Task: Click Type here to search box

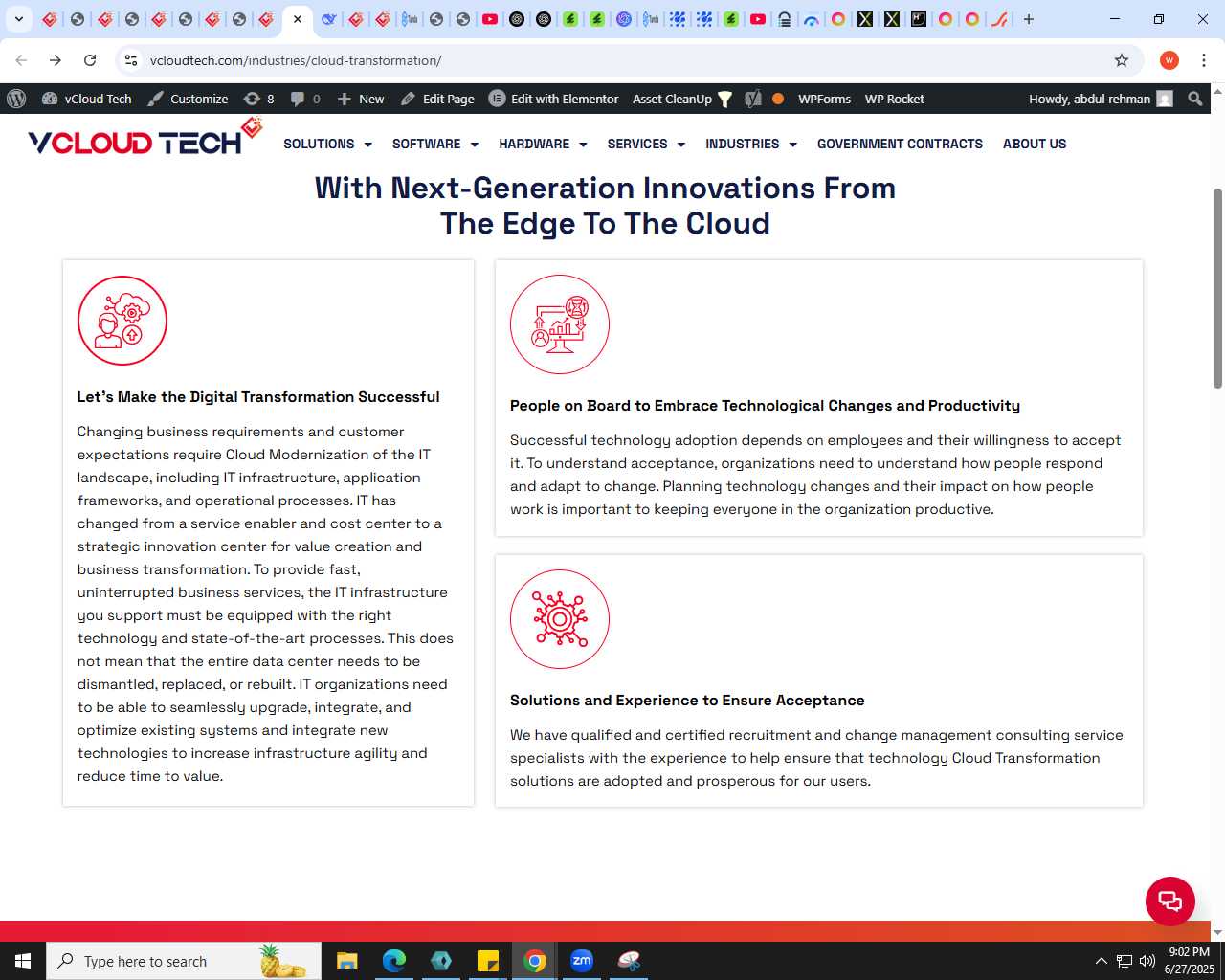Action: tap(184, 961)
